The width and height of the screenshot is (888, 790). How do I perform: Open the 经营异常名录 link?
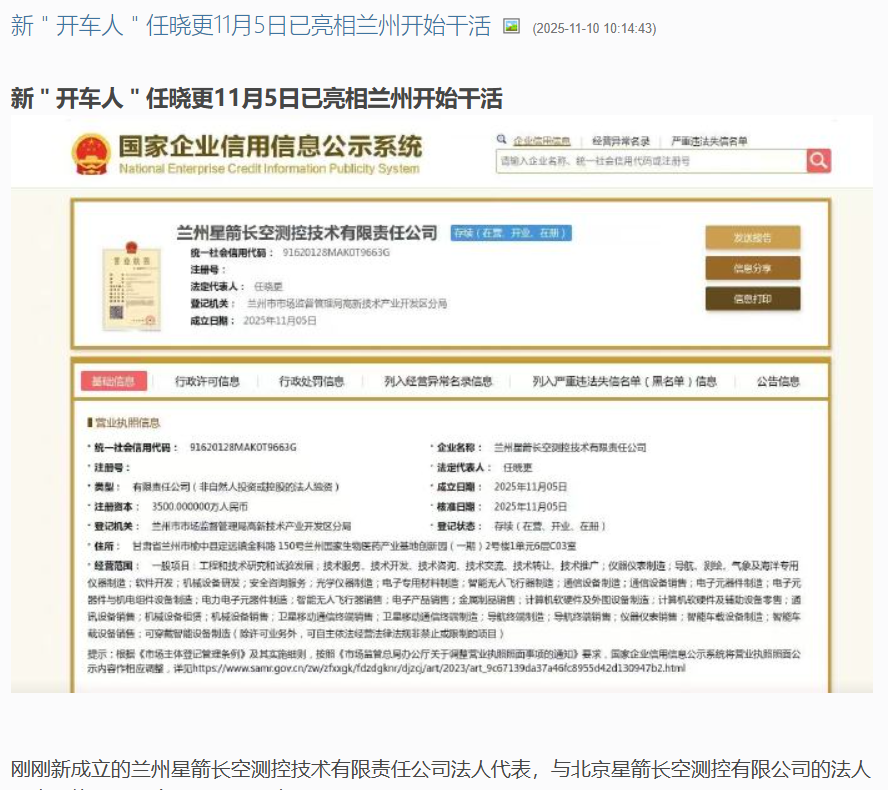[x=621, y=141]
